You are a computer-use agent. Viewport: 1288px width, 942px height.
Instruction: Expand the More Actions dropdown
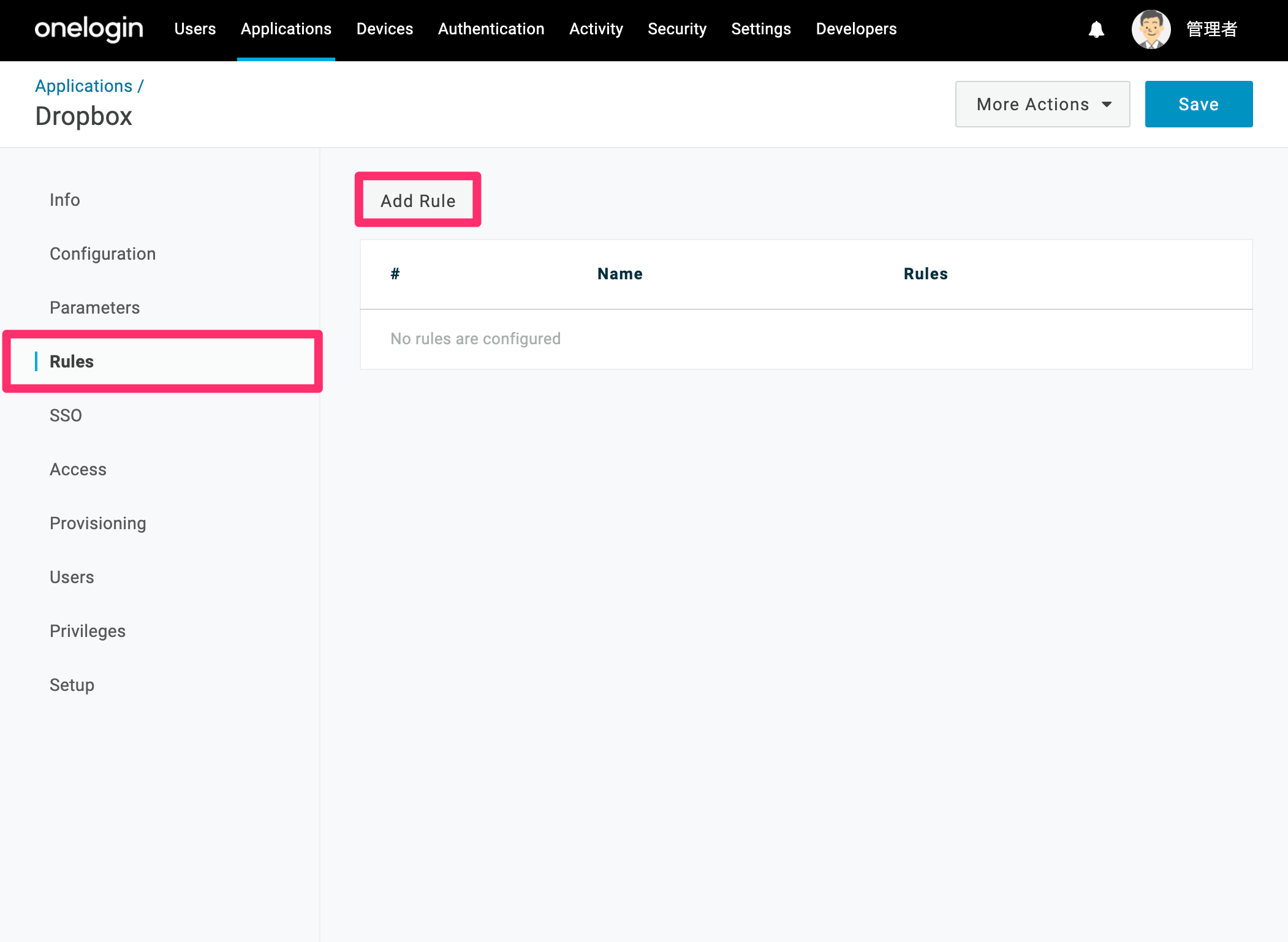click(1042, 104)
